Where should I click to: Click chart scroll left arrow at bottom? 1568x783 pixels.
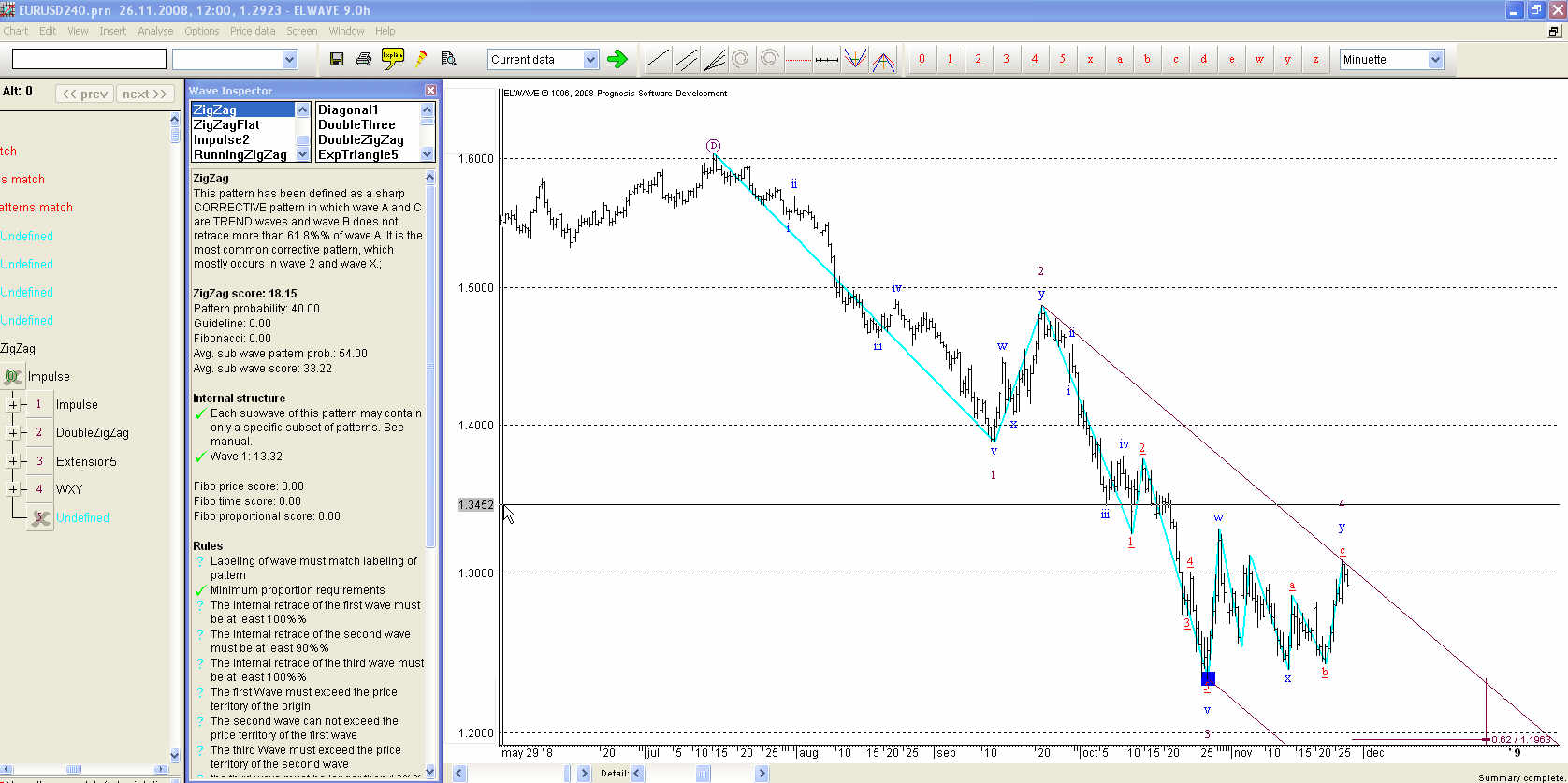[459, 774]
